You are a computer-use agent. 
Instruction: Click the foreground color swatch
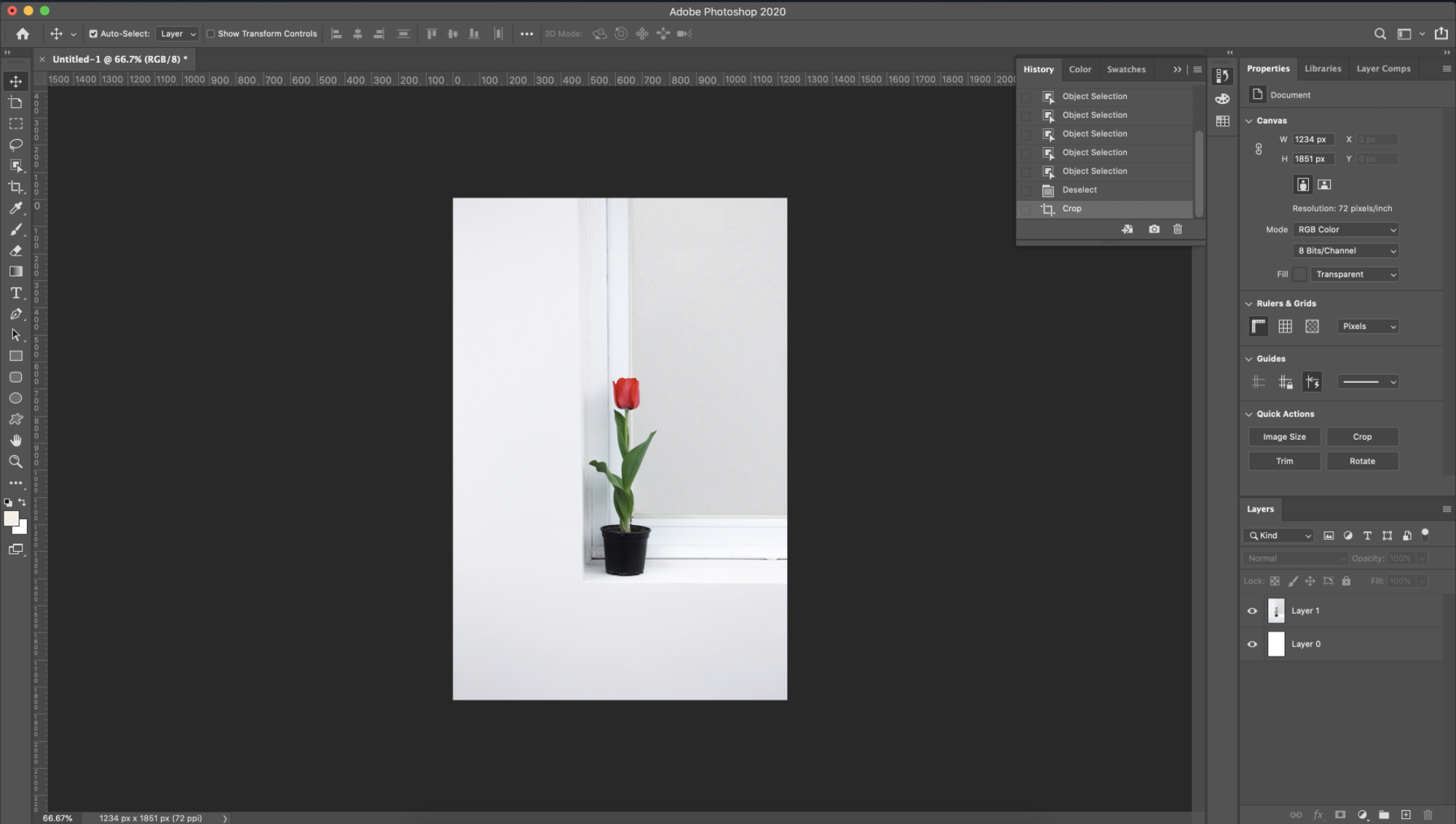pyautogui.click(x=10, y=518)
